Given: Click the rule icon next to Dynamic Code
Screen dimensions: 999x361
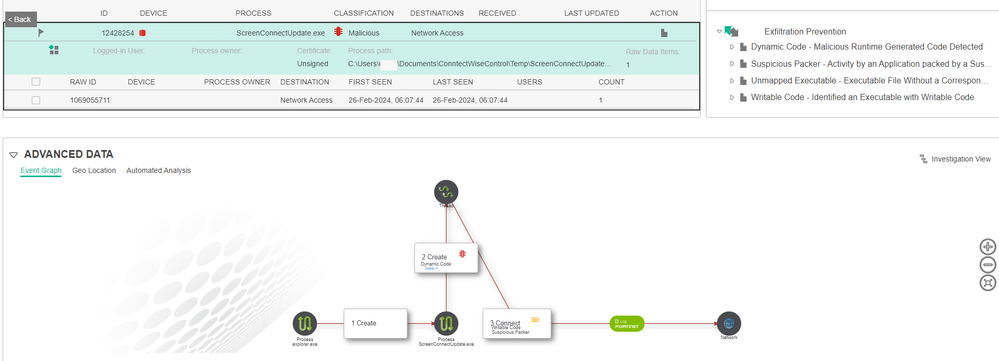Looking at the screenshot, I should click(743, 47).
